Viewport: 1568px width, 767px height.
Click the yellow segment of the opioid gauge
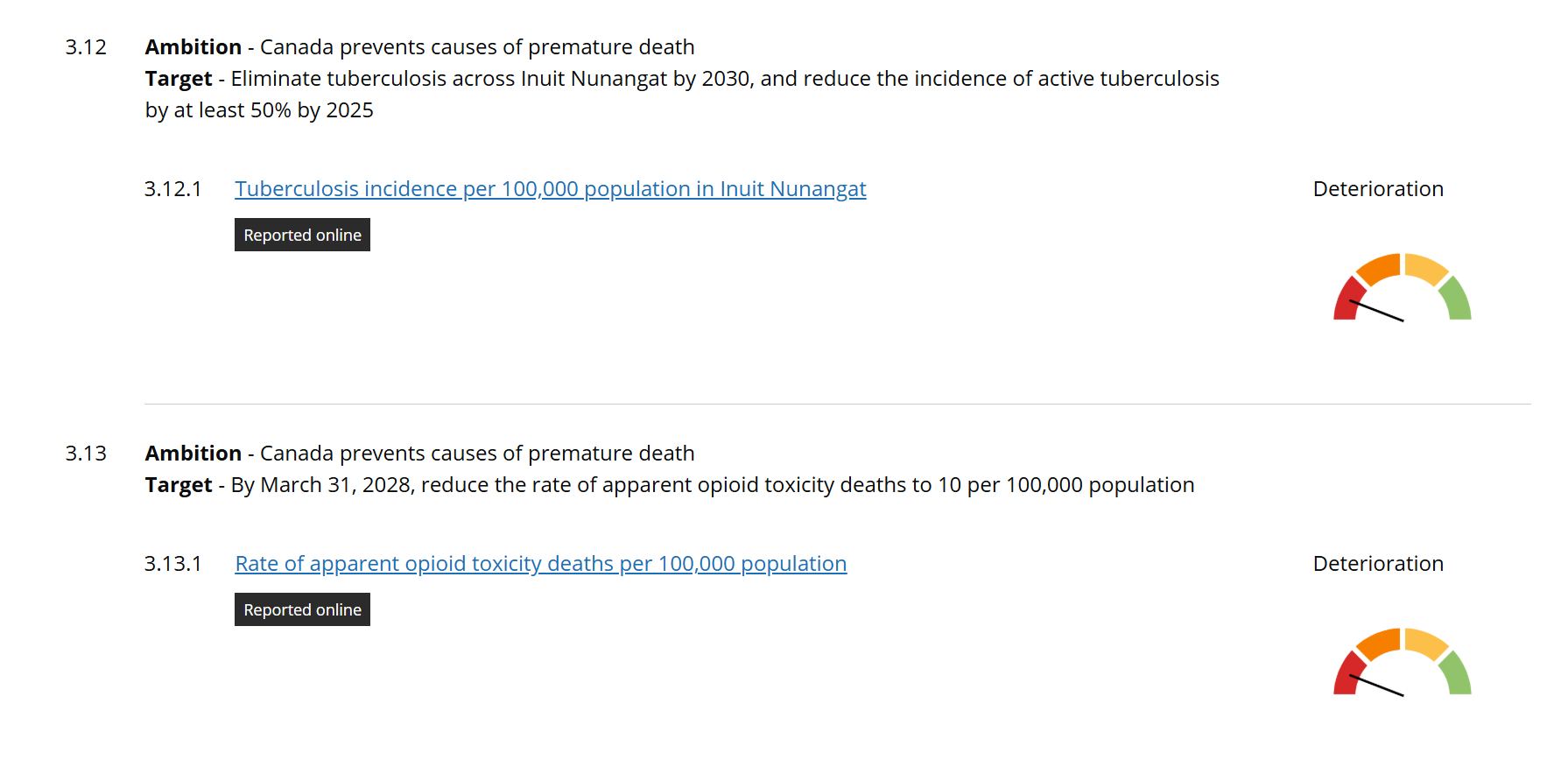pos(1425,642)
